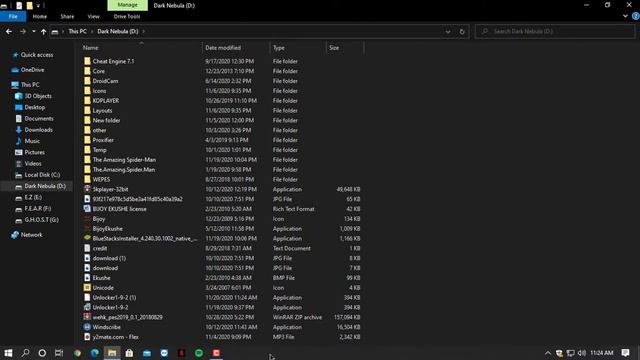Show hidden system tray icons
This screenshot has height=360, width=640.
click(x=548, y=353)
